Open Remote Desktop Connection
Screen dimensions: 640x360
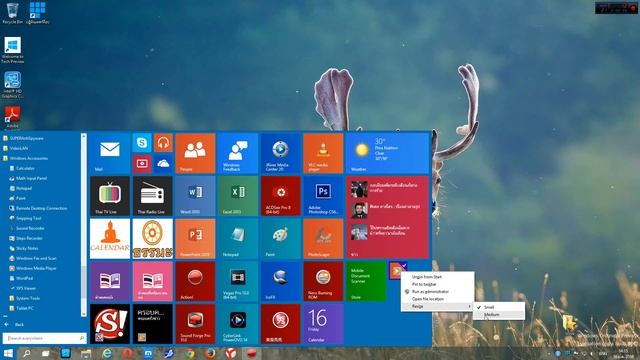(41, 208)
